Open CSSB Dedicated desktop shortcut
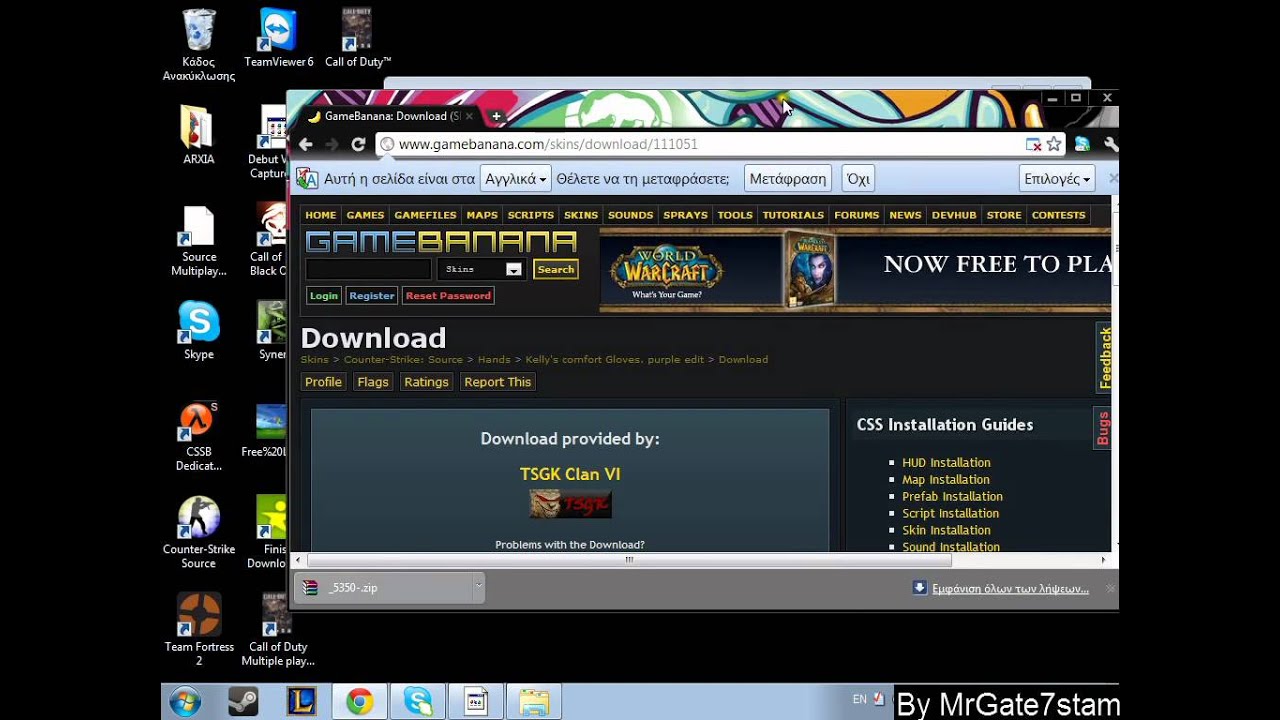This screenshot has width=1280, height=720. [198, 436]
